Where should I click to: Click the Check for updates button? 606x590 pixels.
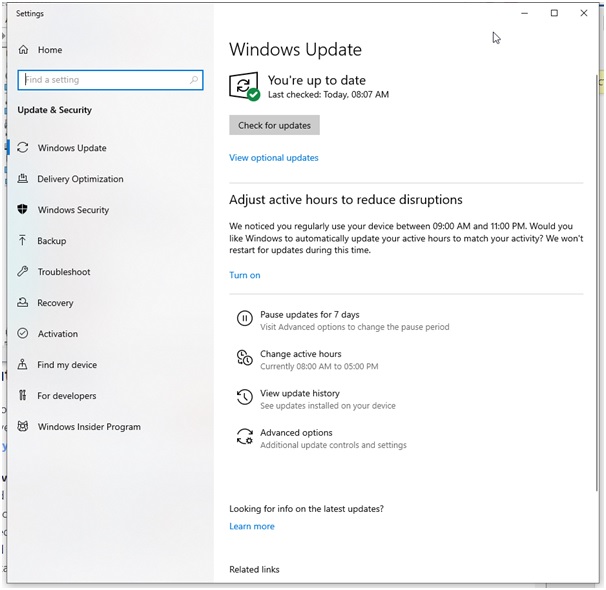coord(274,125)
